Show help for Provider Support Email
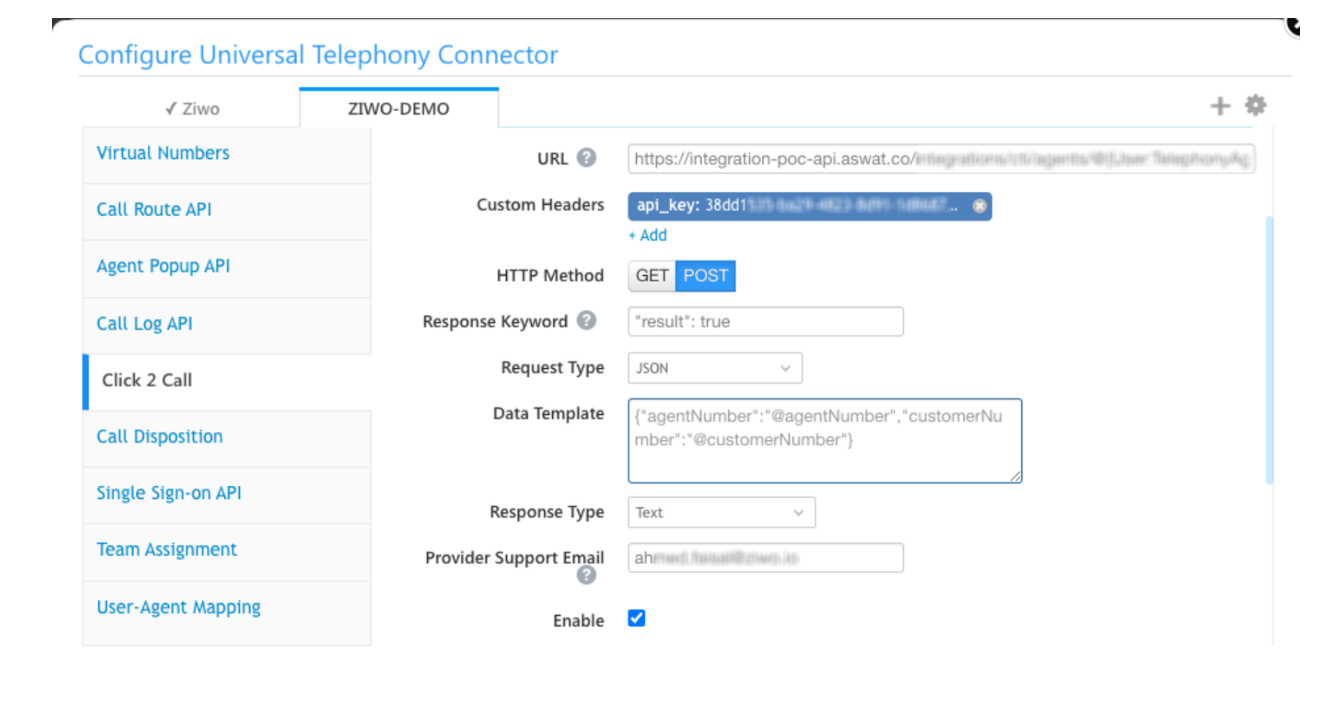1334x706 pixels. (x=586, y=575)
